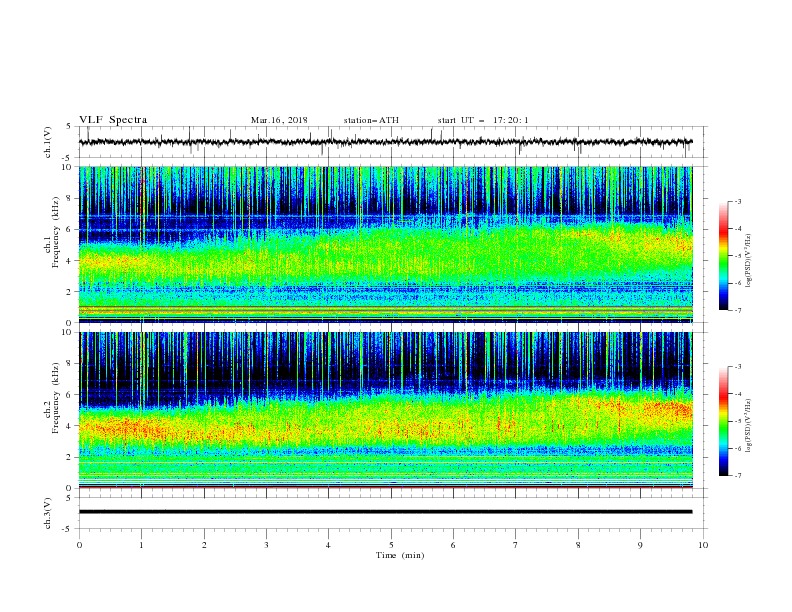
Task: Click the "-7" label on ch.2 colorbar
Action: pyautogui.click(x=737, y=476)
